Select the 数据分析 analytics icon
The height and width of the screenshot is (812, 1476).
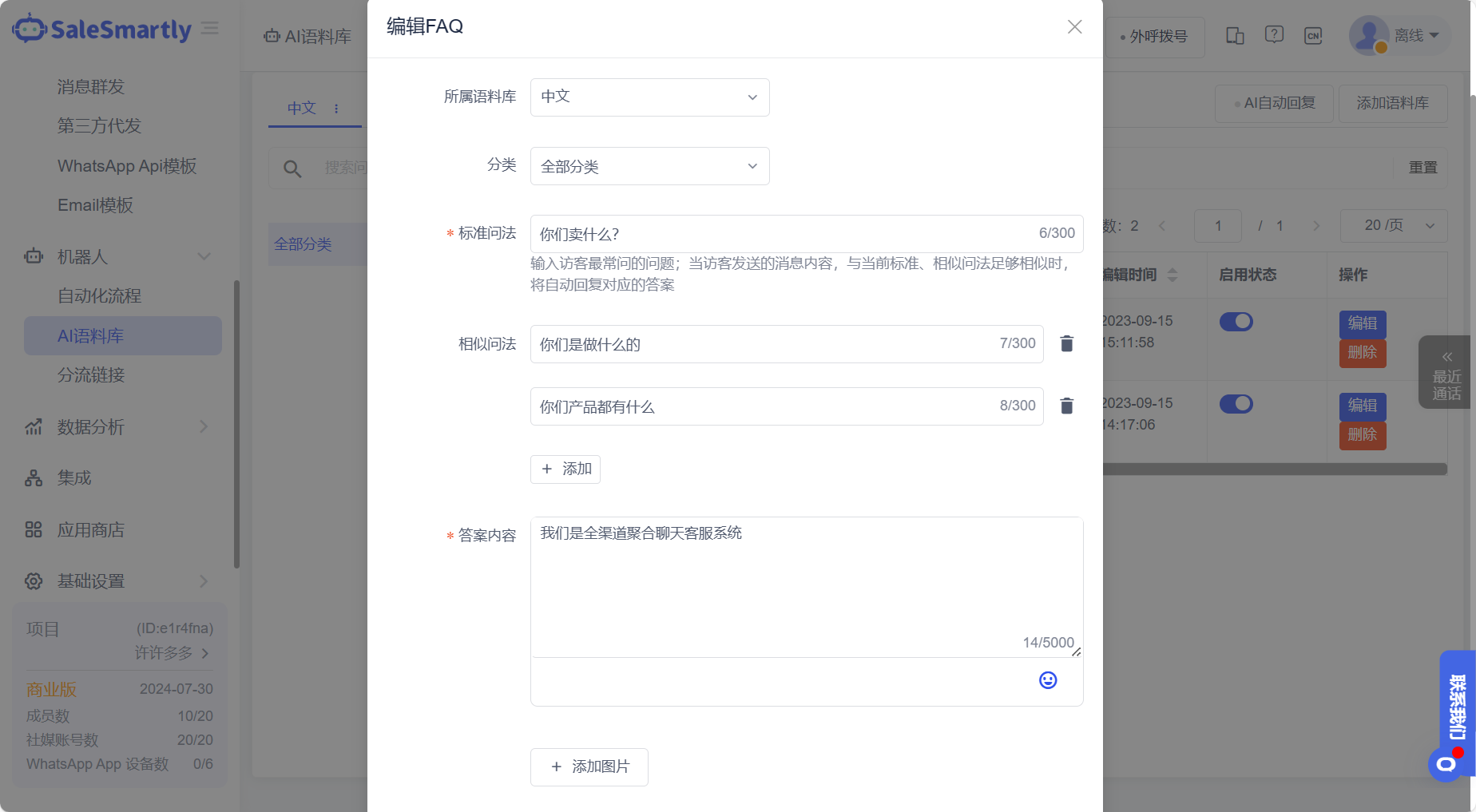[33, 427]
